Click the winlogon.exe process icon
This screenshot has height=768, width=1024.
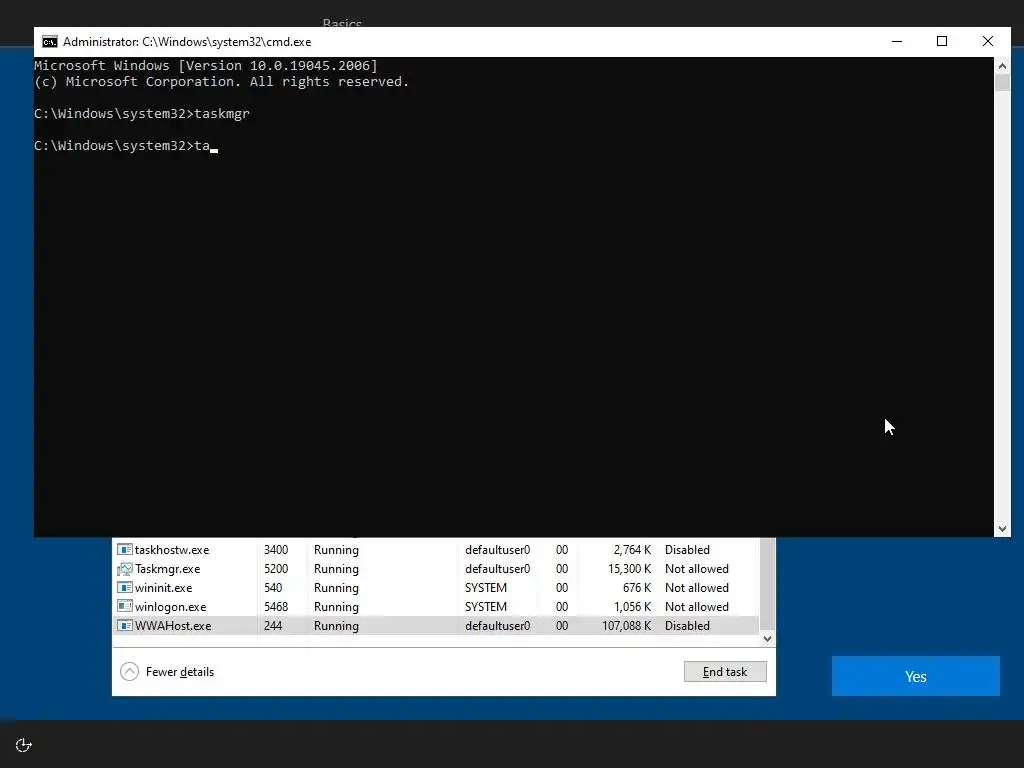coord(124,607)
